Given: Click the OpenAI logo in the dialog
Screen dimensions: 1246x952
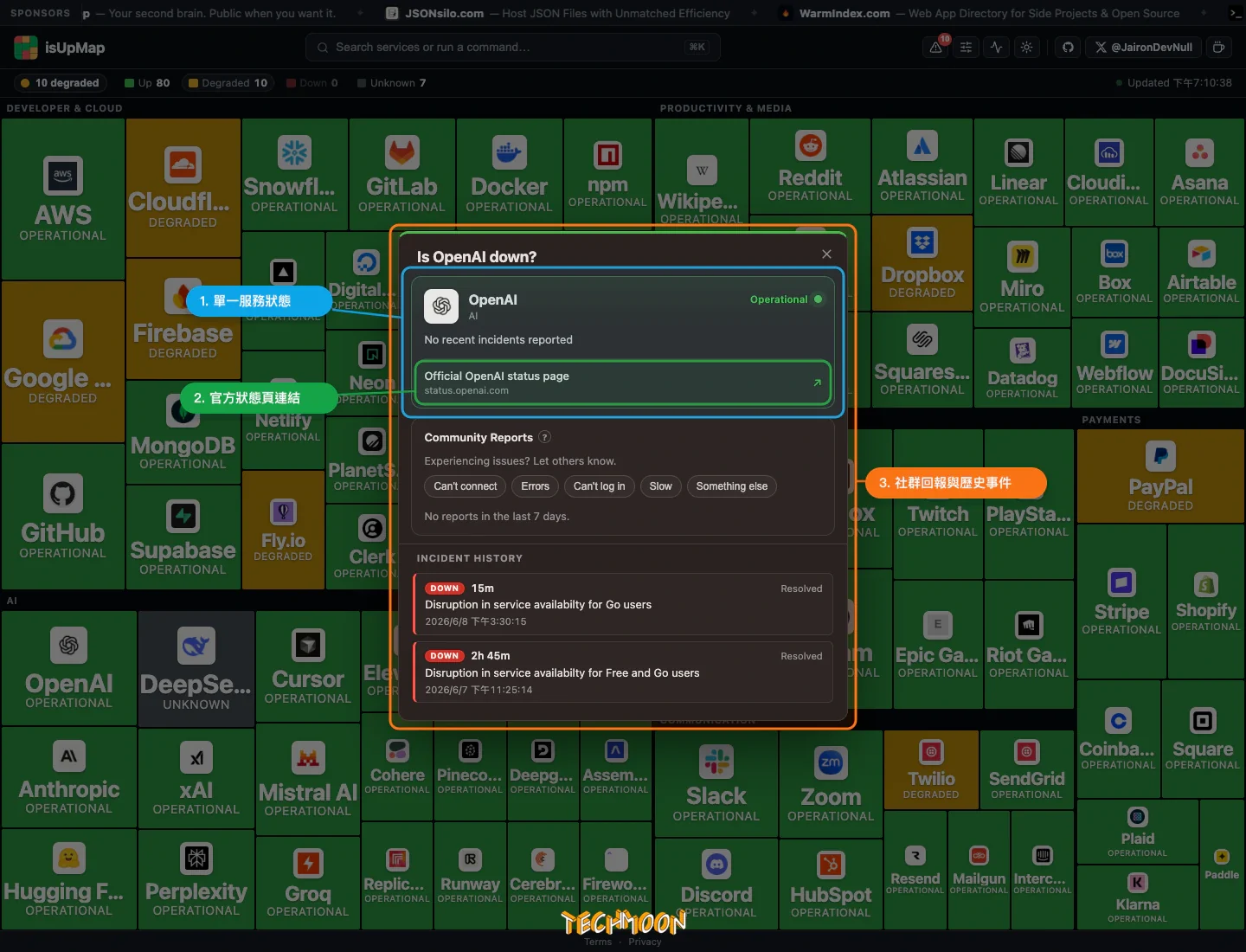Looking at the screenshot, I should 441,306.
